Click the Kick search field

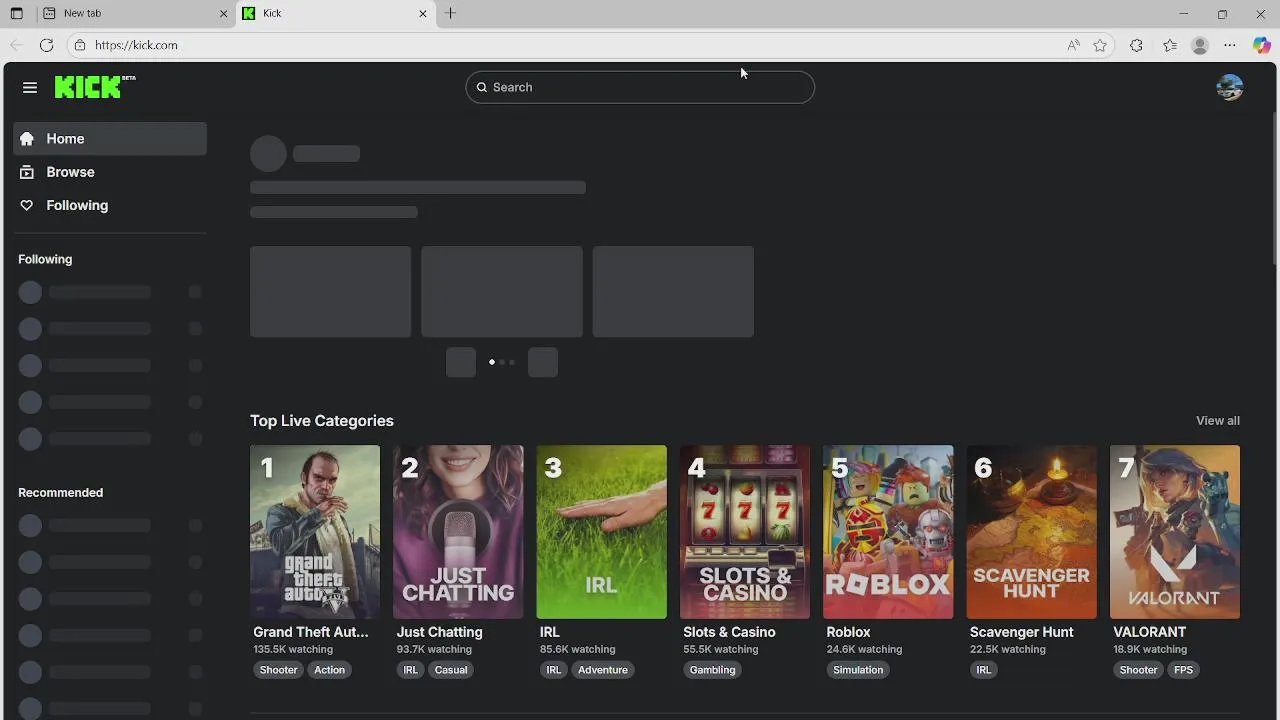coord(640,87)
